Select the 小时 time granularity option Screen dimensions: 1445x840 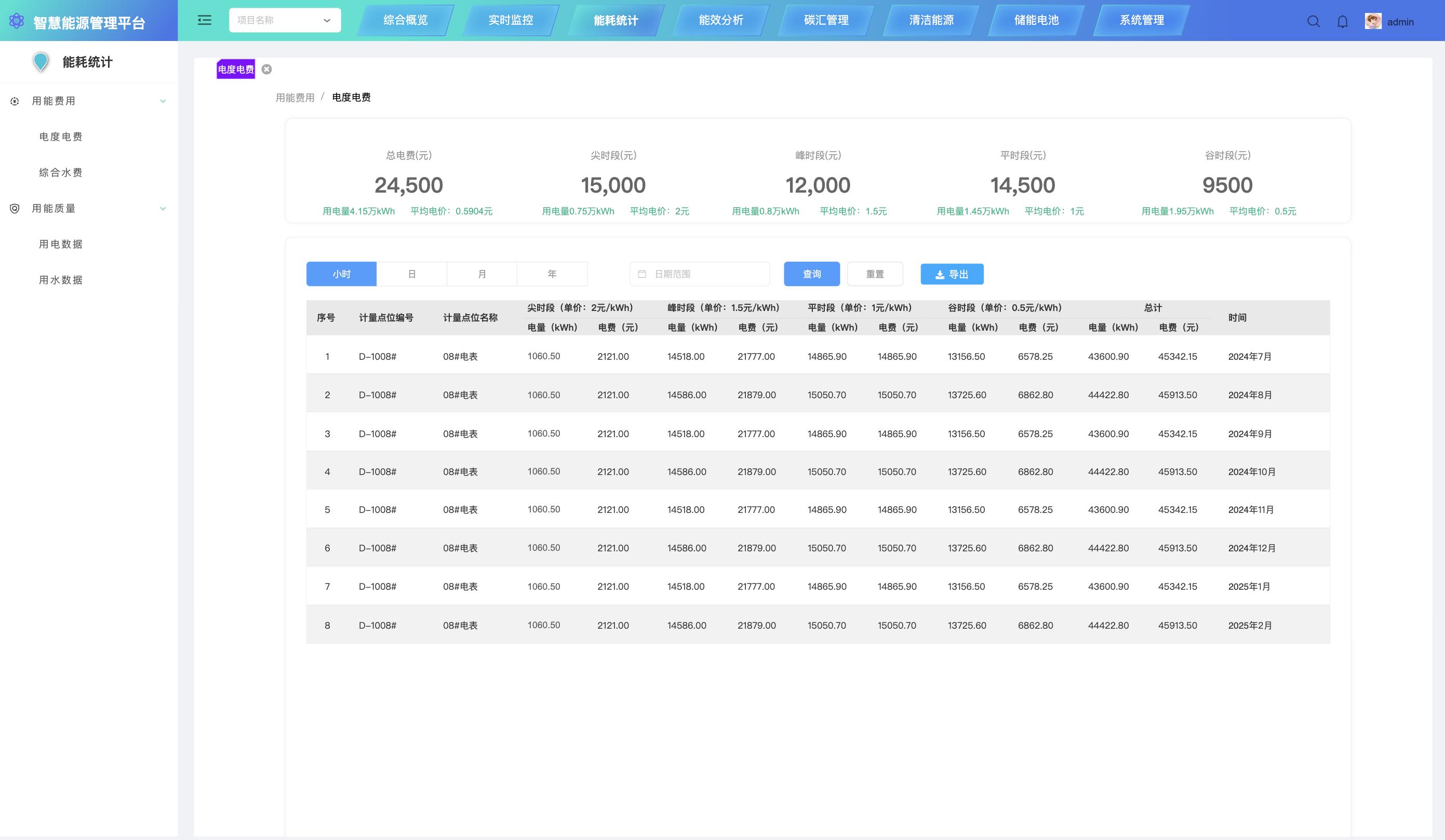click(x=341, y=274)
